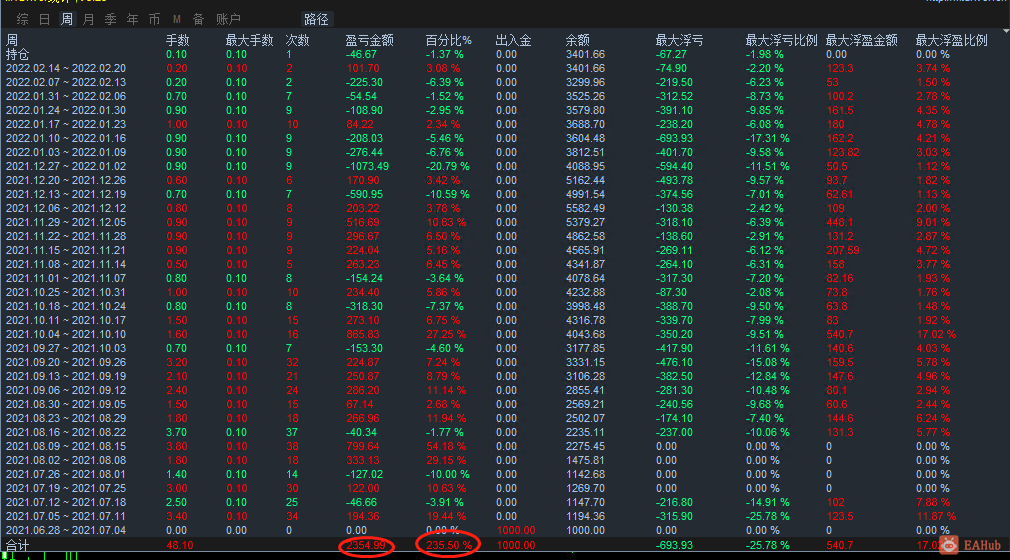Click the total profit 2354.99 cell
This screenshot has height=560, width=1010.
click(366, 545)
